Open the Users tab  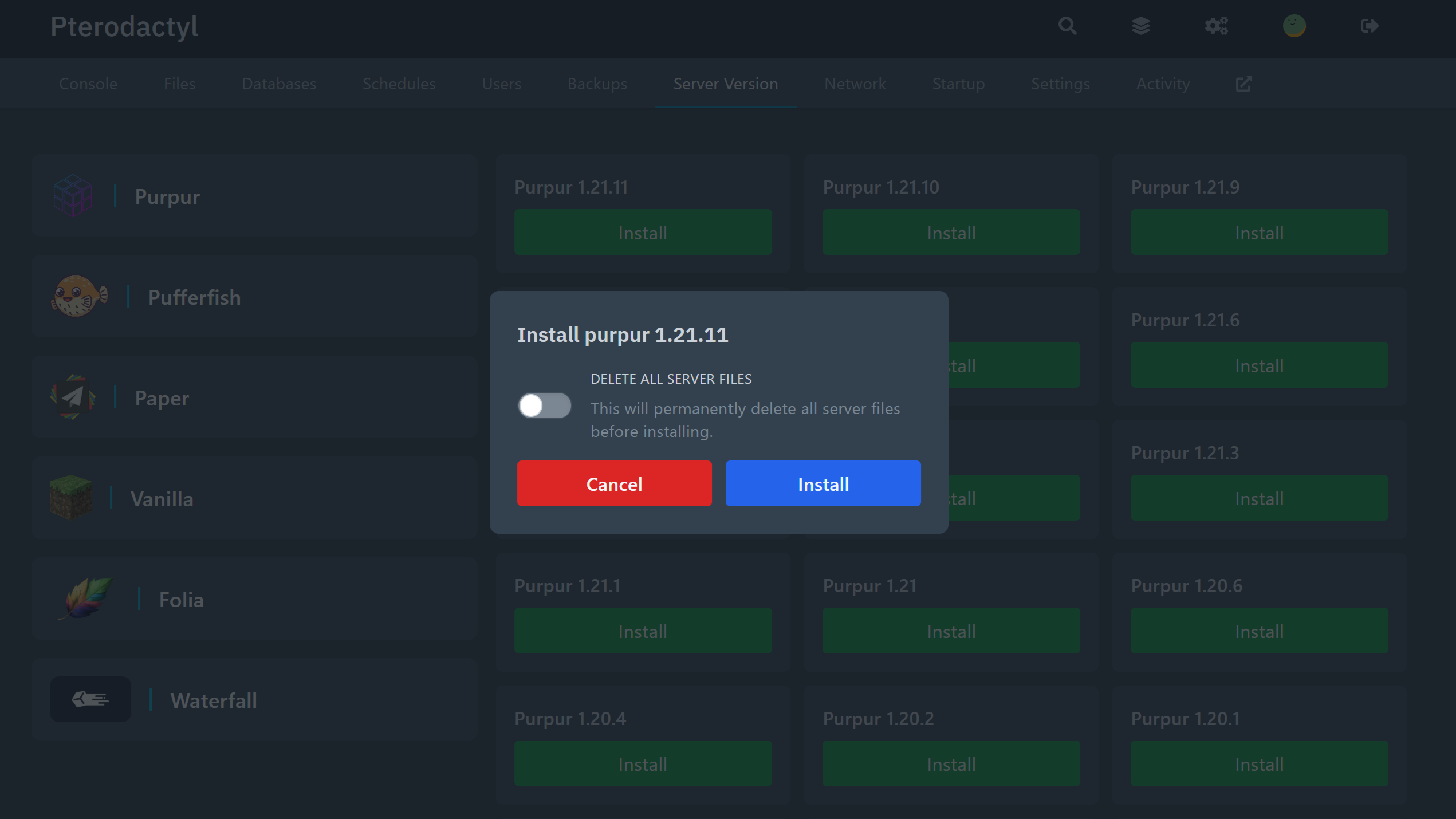click(502, 84)
